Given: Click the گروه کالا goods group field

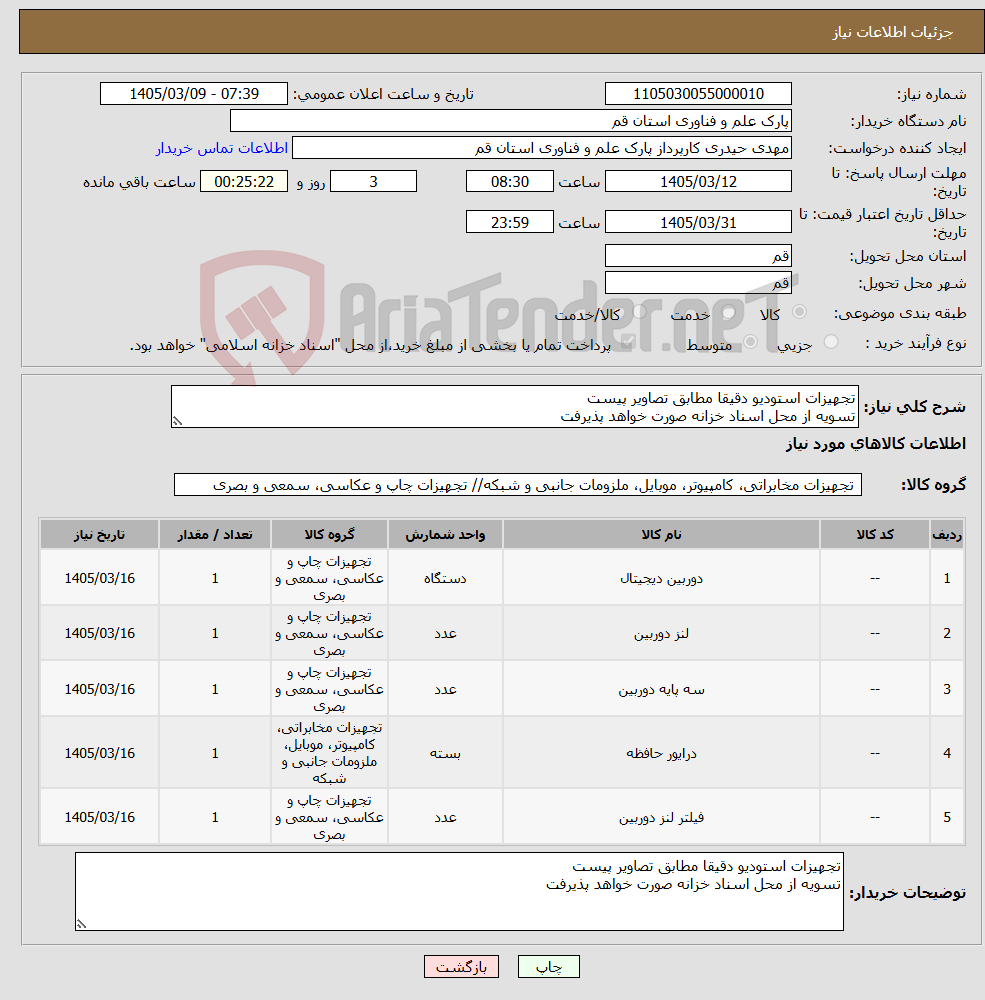Looking at the screenshot, I should [x=517, y=485].
